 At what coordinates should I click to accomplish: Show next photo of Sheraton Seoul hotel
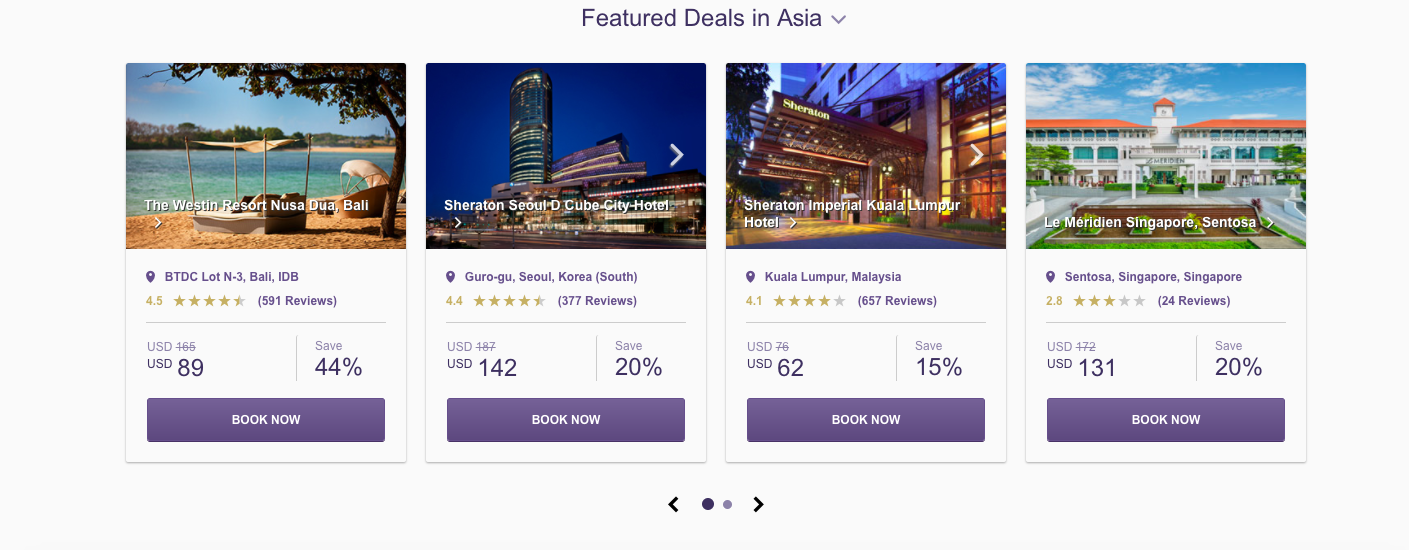pyautogui.click(x=677, y=154)
